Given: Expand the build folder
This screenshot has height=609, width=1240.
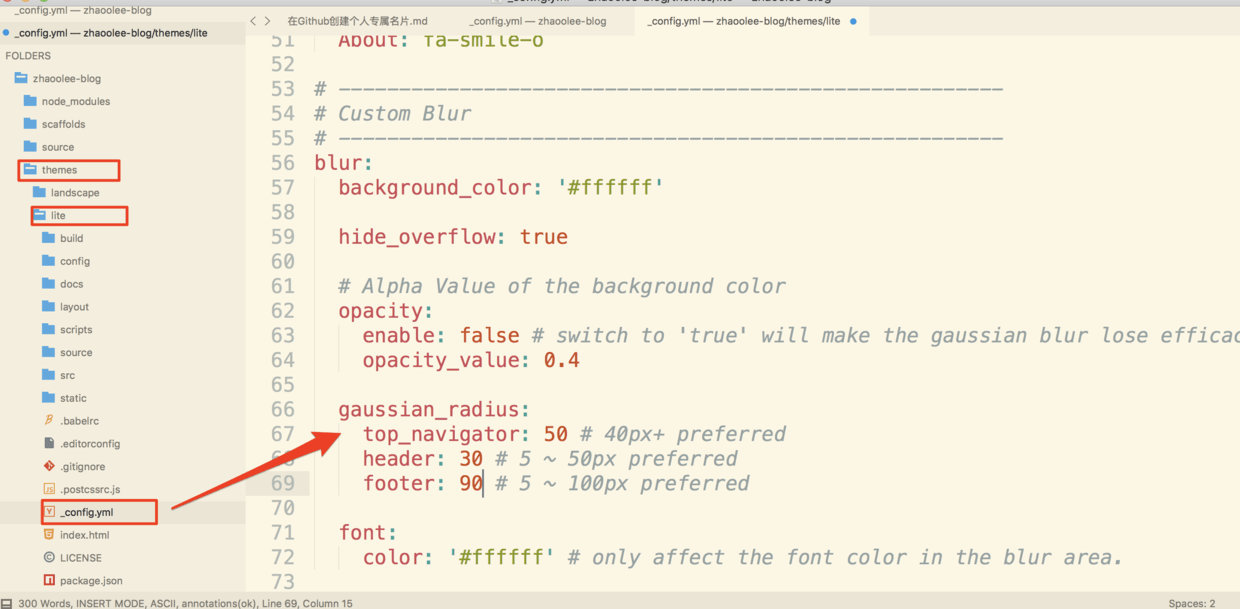Looking at the screenshot, I should (x=71, y=238).
